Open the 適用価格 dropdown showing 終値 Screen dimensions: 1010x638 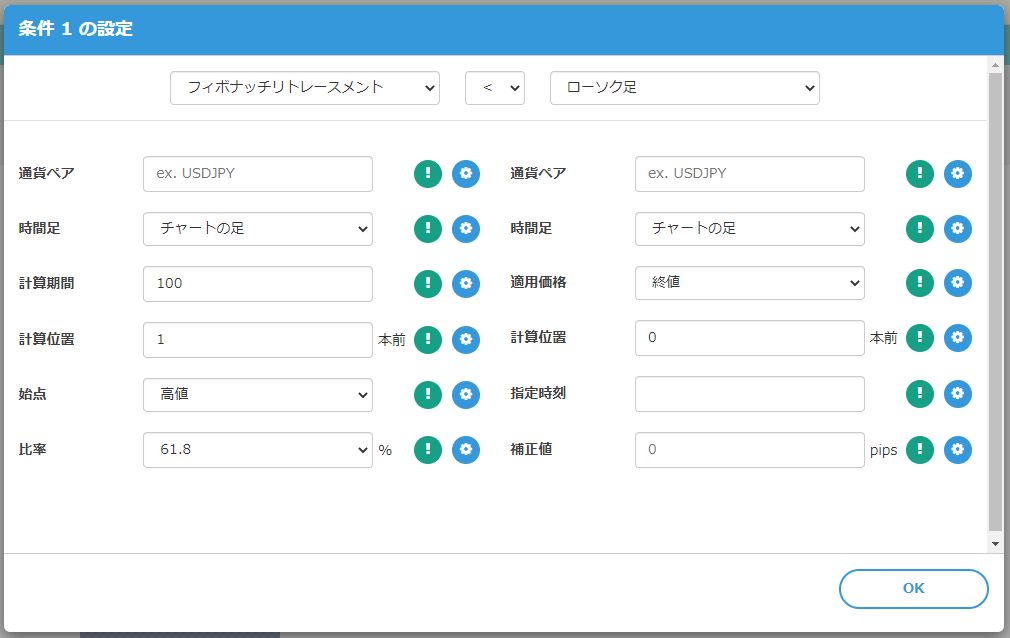[750, 284]
